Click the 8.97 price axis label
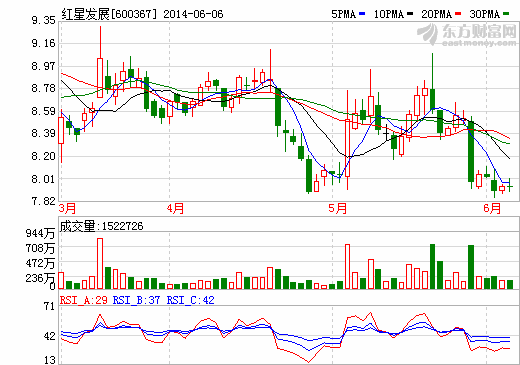520x365 pixels. click(x=43, y=66)
